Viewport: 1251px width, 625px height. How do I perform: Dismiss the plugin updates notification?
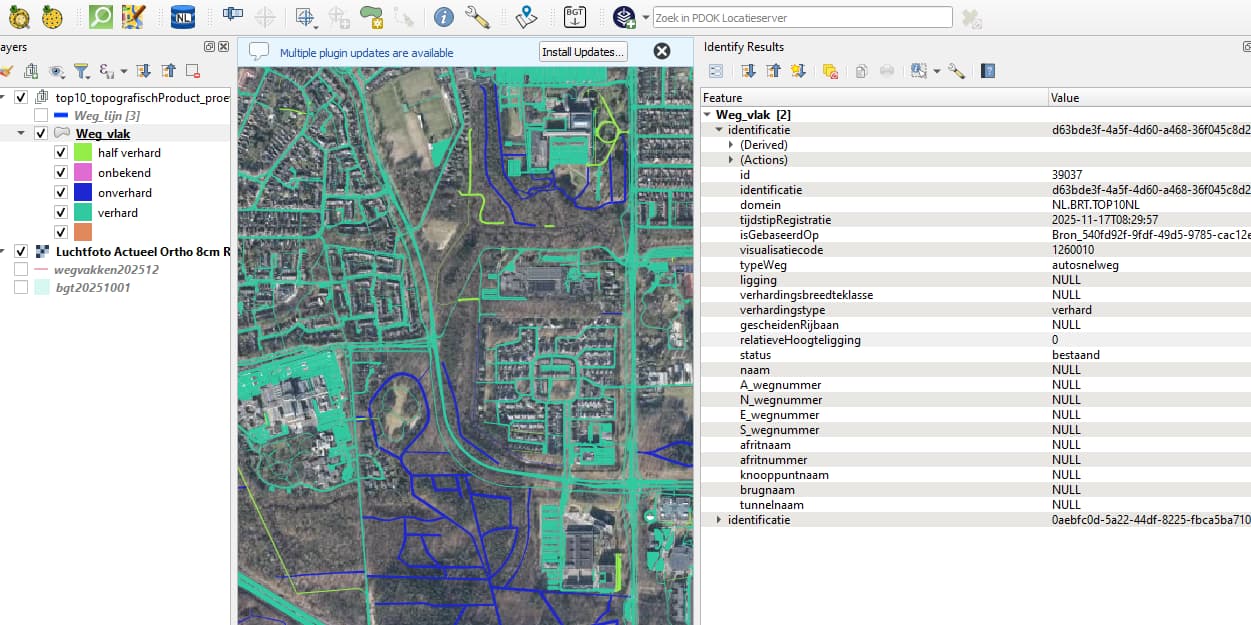point(662,52)
